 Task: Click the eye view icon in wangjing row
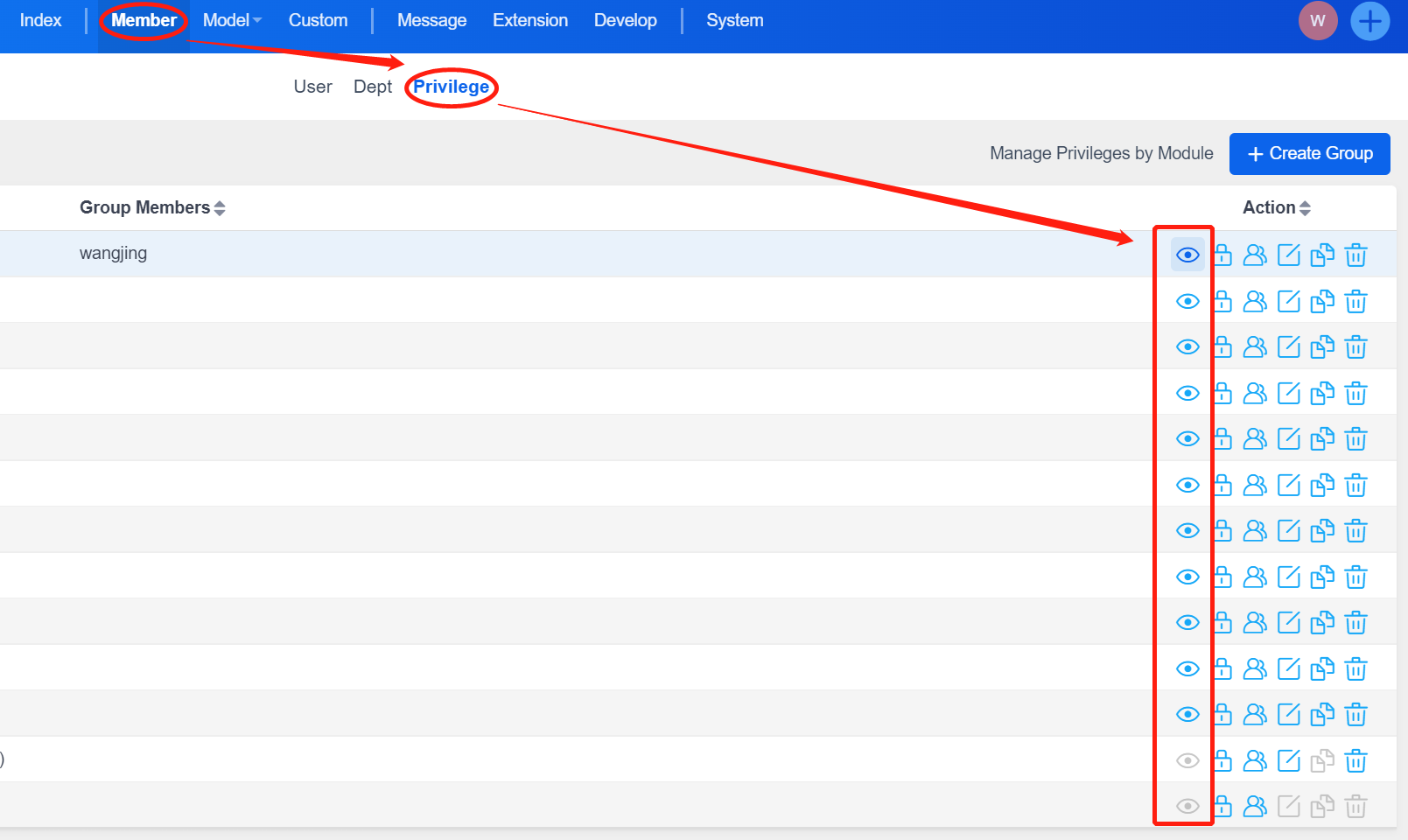click(x=1187, y=255)
